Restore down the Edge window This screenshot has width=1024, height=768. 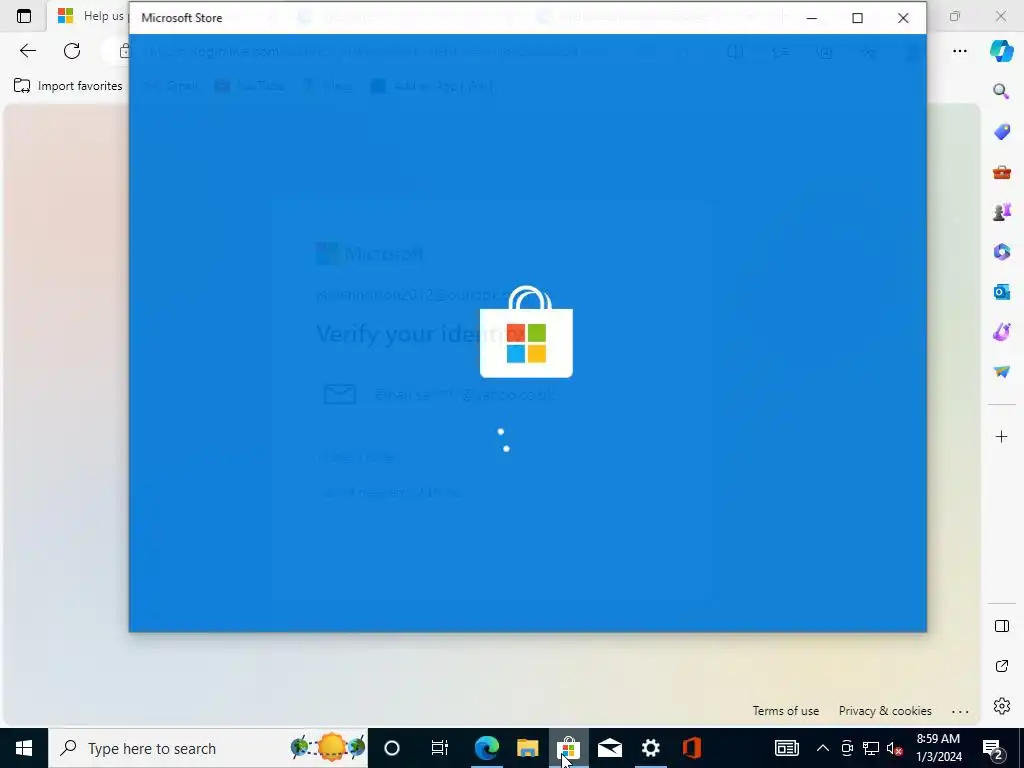click(x=955, y=16)
